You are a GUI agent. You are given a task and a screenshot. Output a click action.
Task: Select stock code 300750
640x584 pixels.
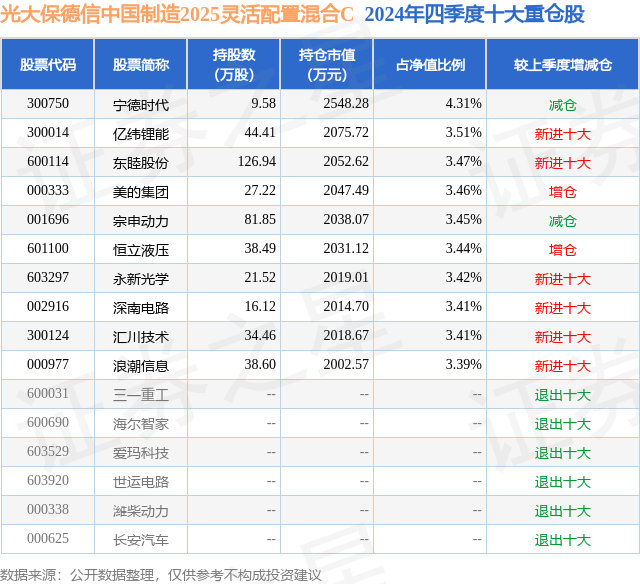tap(48, 104)
